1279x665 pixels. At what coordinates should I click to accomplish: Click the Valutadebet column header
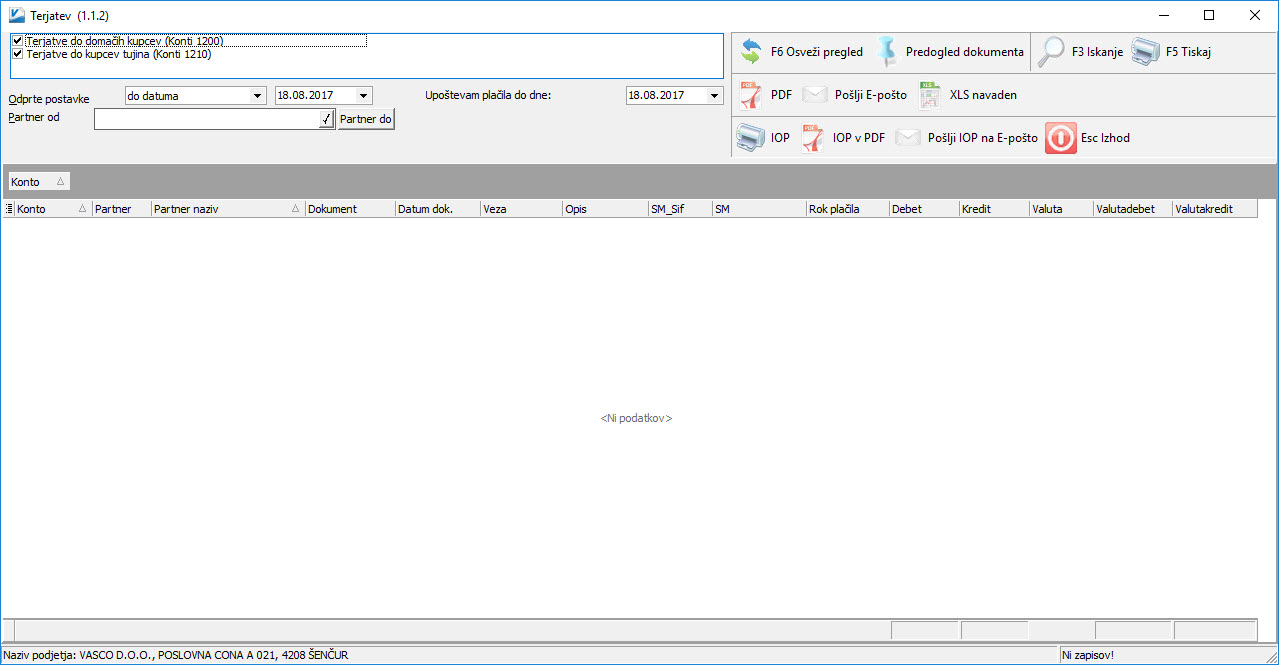[1133, 209]
